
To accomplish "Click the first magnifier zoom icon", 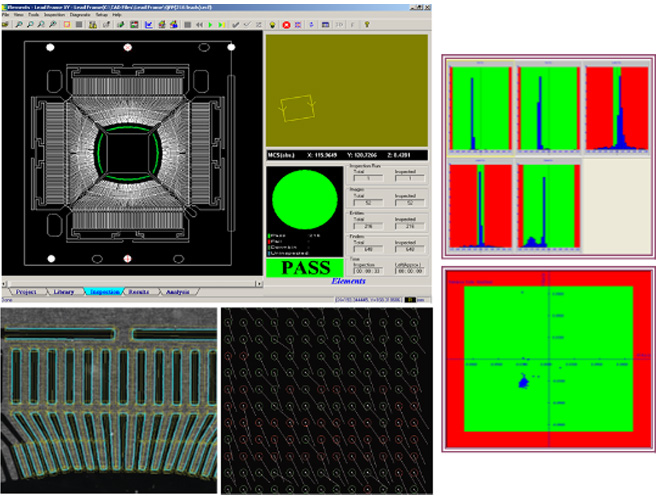I will click(x=19, y=25).
